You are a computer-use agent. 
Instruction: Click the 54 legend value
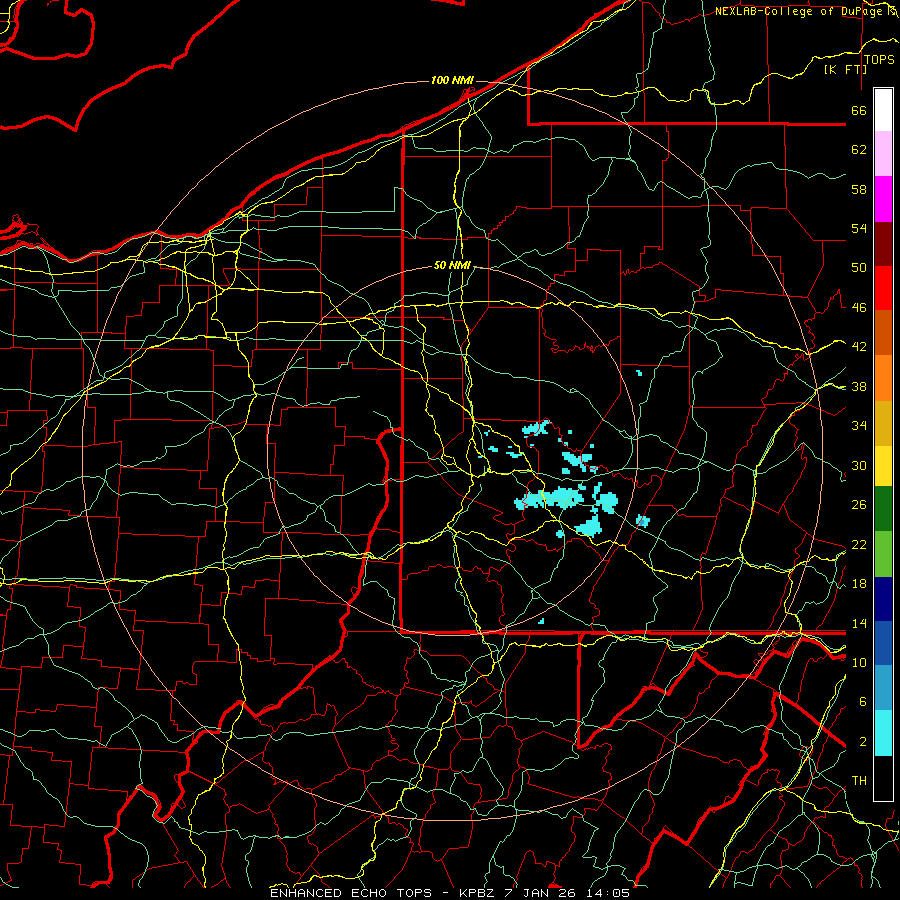point(859,228)
